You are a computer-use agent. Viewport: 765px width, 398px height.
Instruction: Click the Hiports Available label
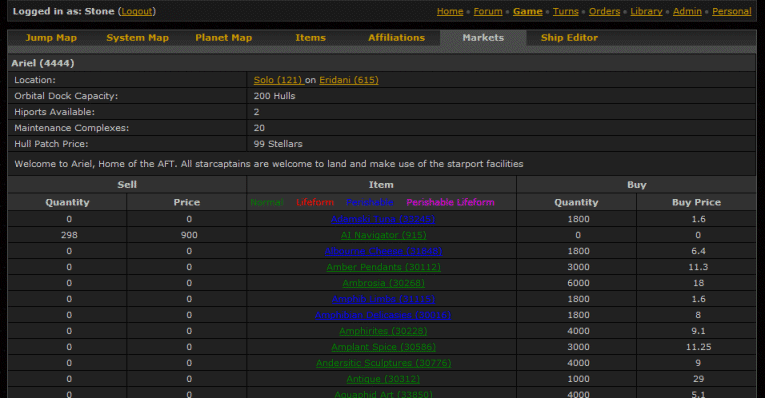coord(55,112)
